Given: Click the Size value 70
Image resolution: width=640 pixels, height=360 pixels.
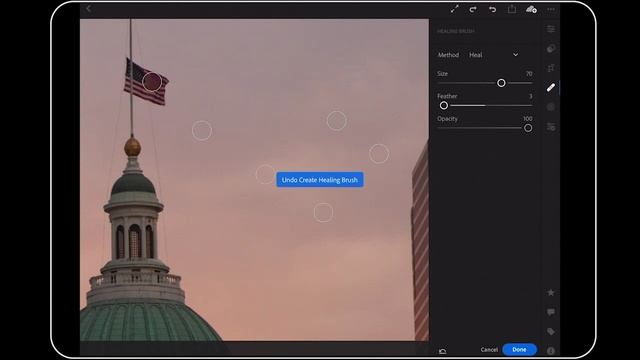Looking at the screenshot, I should click(529, 73).
